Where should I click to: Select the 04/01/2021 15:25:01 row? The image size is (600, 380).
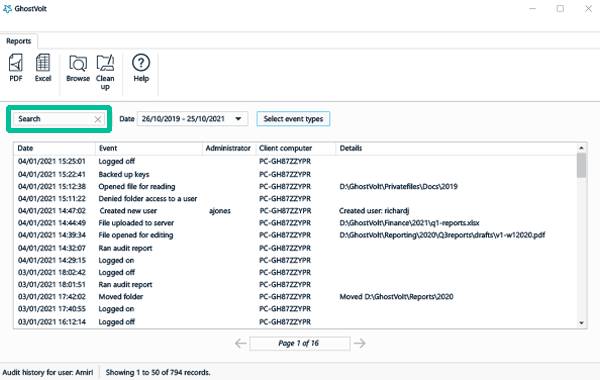point(295,161)
